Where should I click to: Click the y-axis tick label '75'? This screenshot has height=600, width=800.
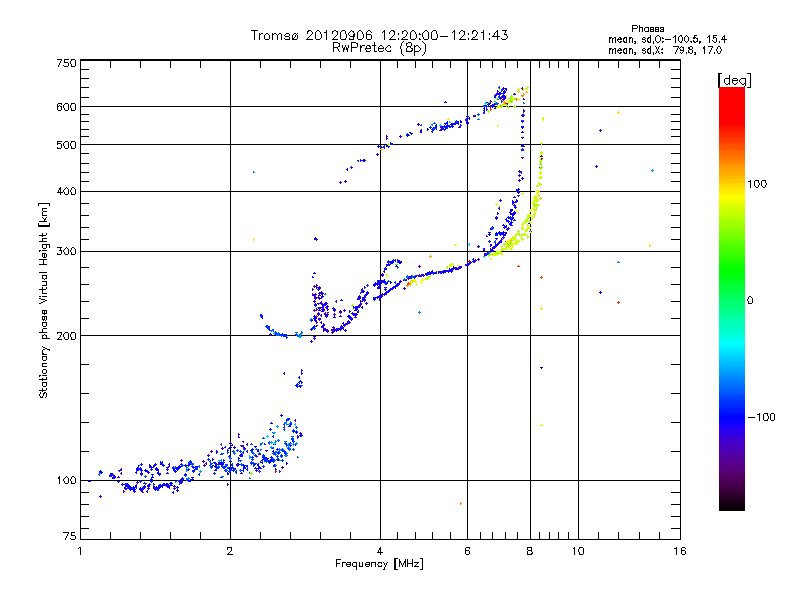70,536
